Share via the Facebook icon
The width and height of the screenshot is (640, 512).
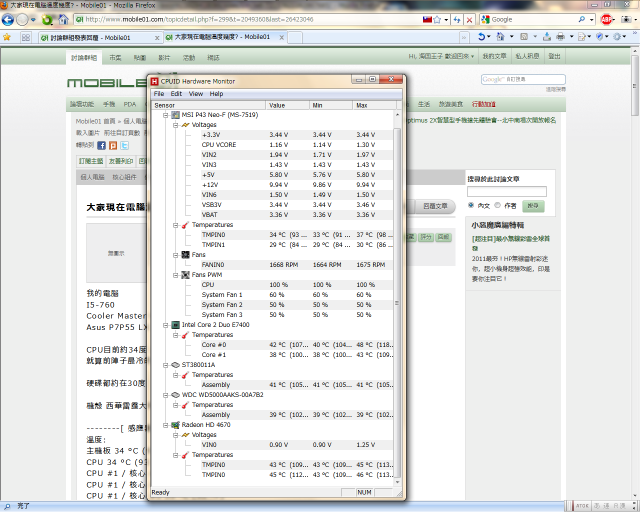click(102, 145)
